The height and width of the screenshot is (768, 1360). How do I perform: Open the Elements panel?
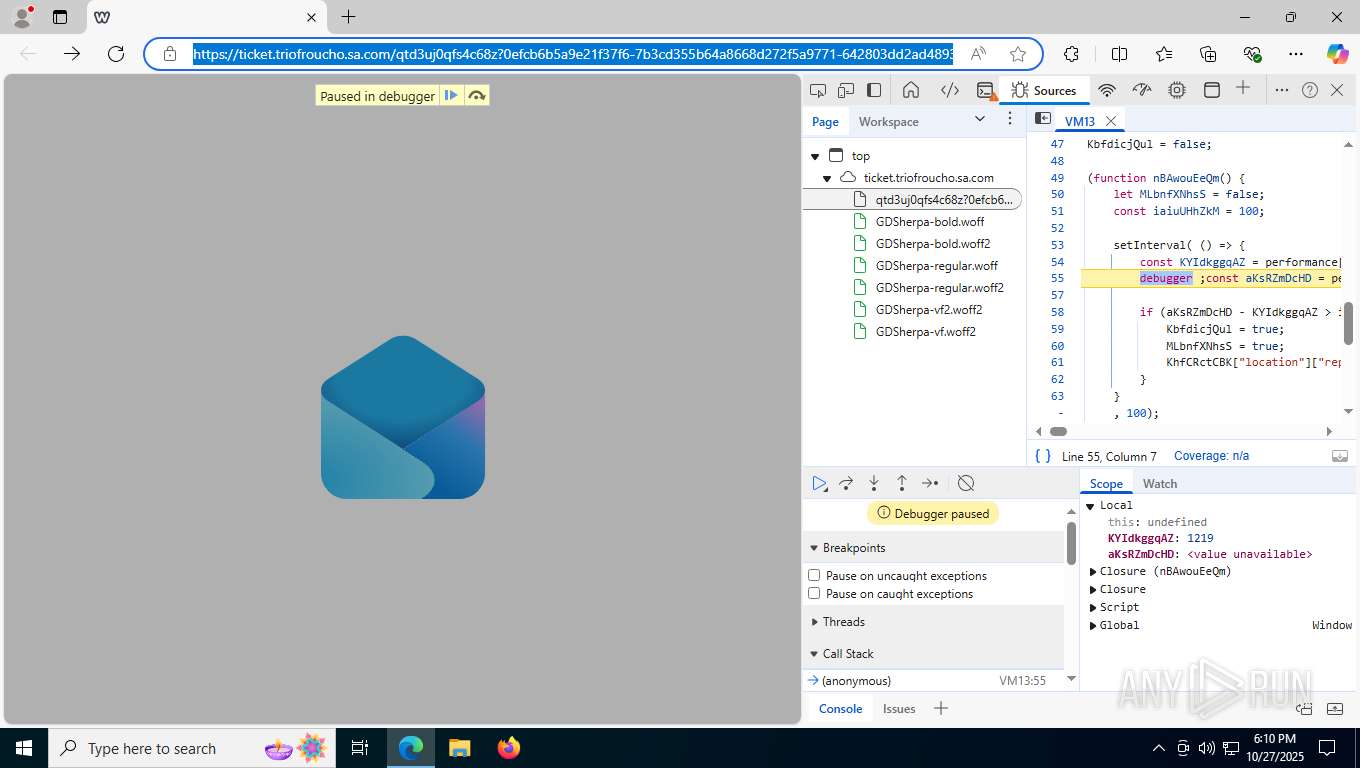point(950,90)
